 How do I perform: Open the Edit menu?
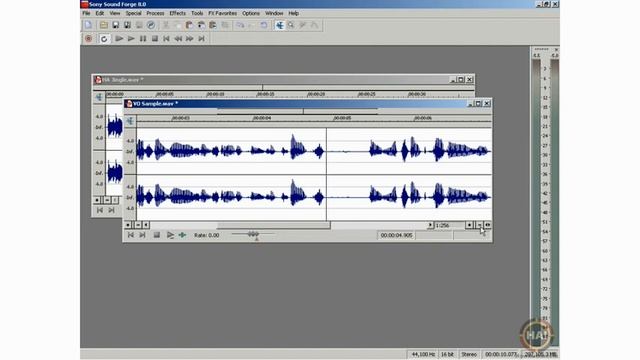pyautogui.click(x=100, y=13)
